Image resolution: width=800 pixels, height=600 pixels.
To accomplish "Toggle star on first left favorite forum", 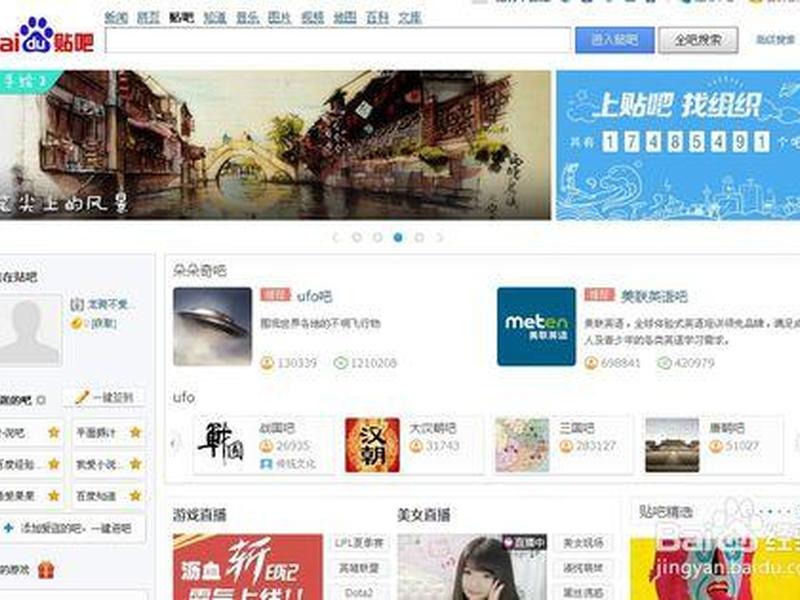I will [x=54, y=433].
